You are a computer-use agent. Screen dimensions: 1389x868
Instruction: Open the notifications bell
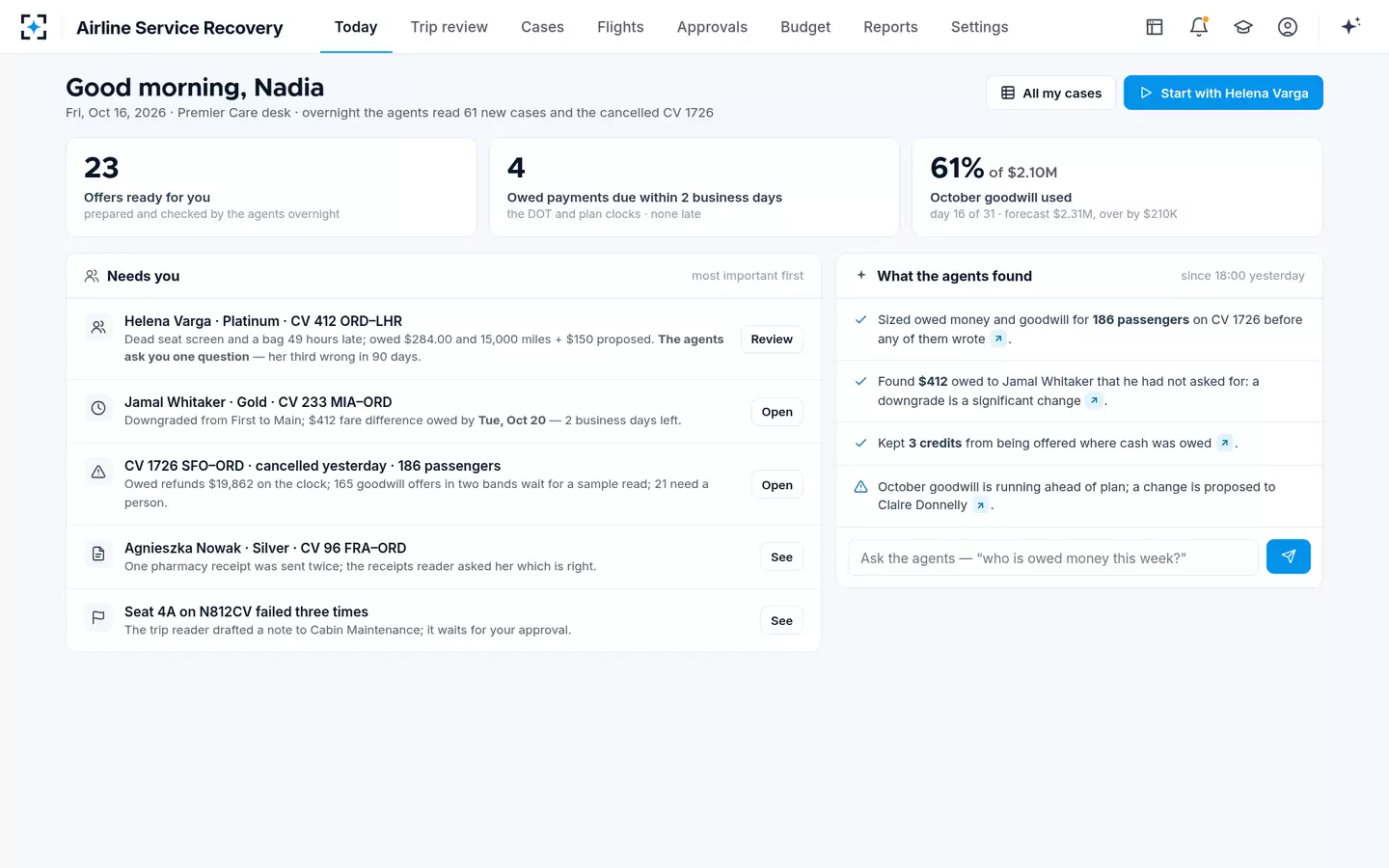pyautogui.click(x=1199, y=27)
